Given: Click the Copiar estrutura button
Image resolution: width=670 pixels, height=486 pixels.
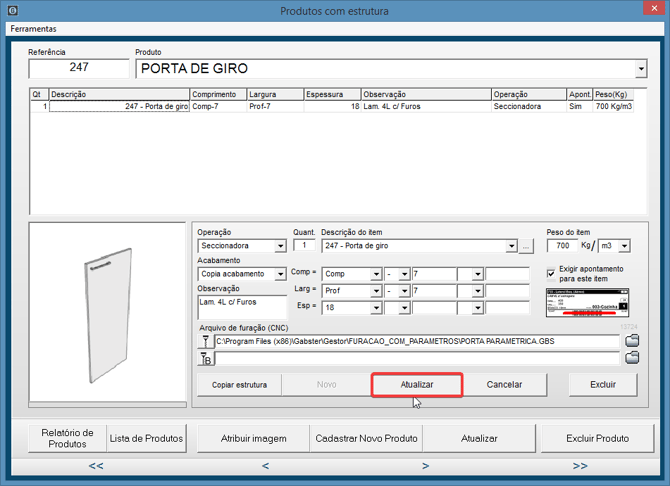Looking at the screenshot, I should tap(240, 385).
